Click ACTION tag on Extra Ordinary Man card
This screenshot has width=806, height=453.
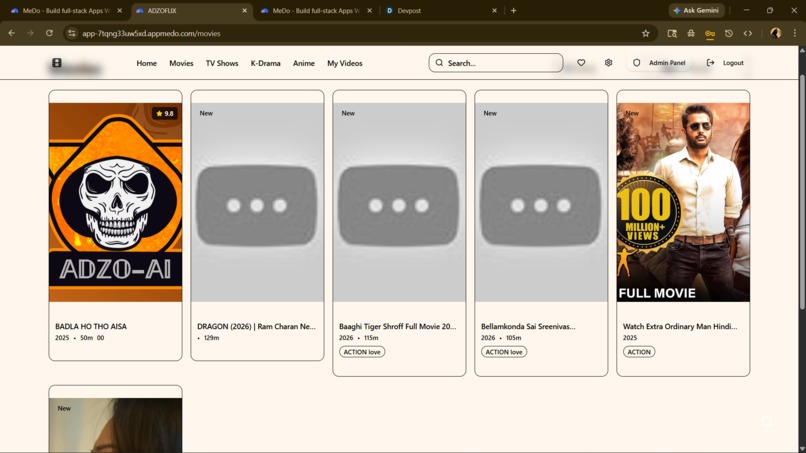639,352
